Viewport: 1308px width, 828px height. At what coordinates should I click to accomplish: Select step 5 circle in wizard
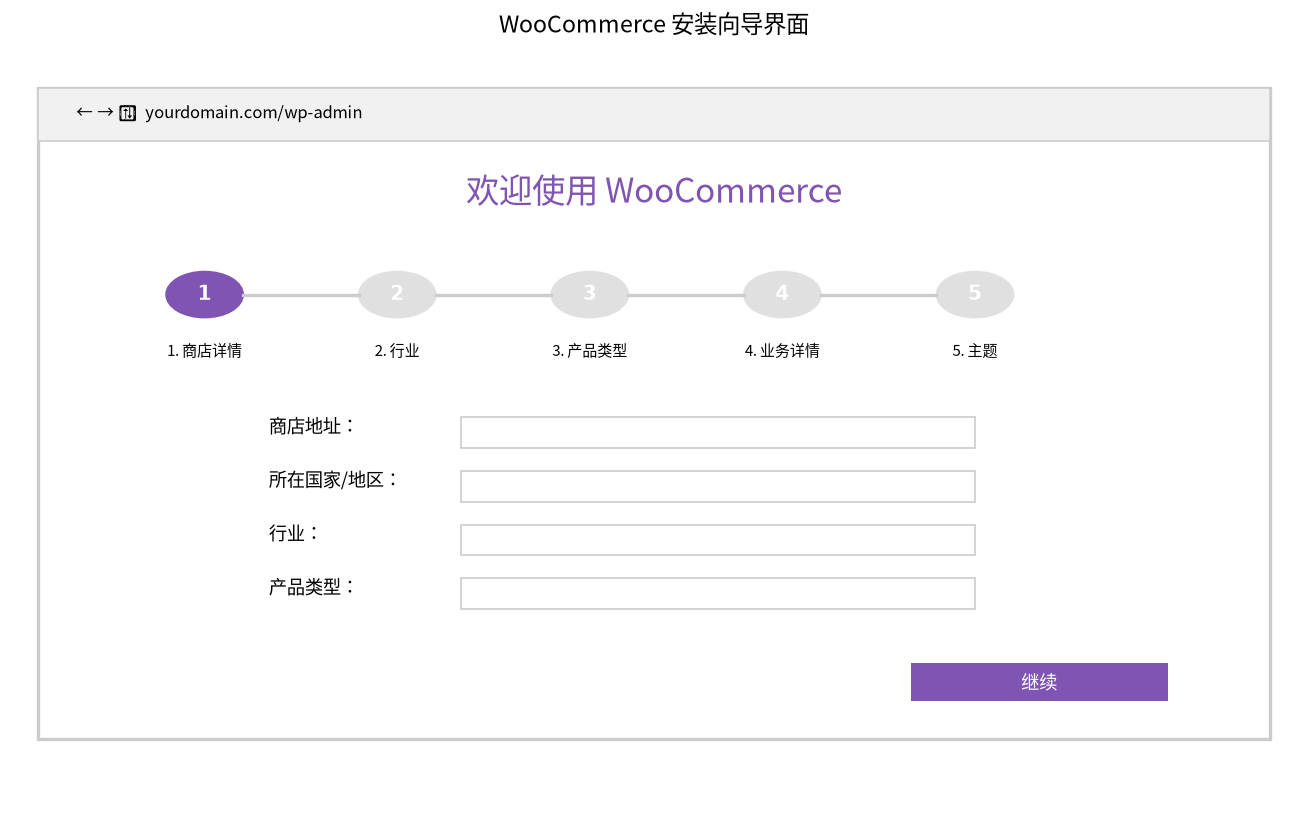[975, 294]
